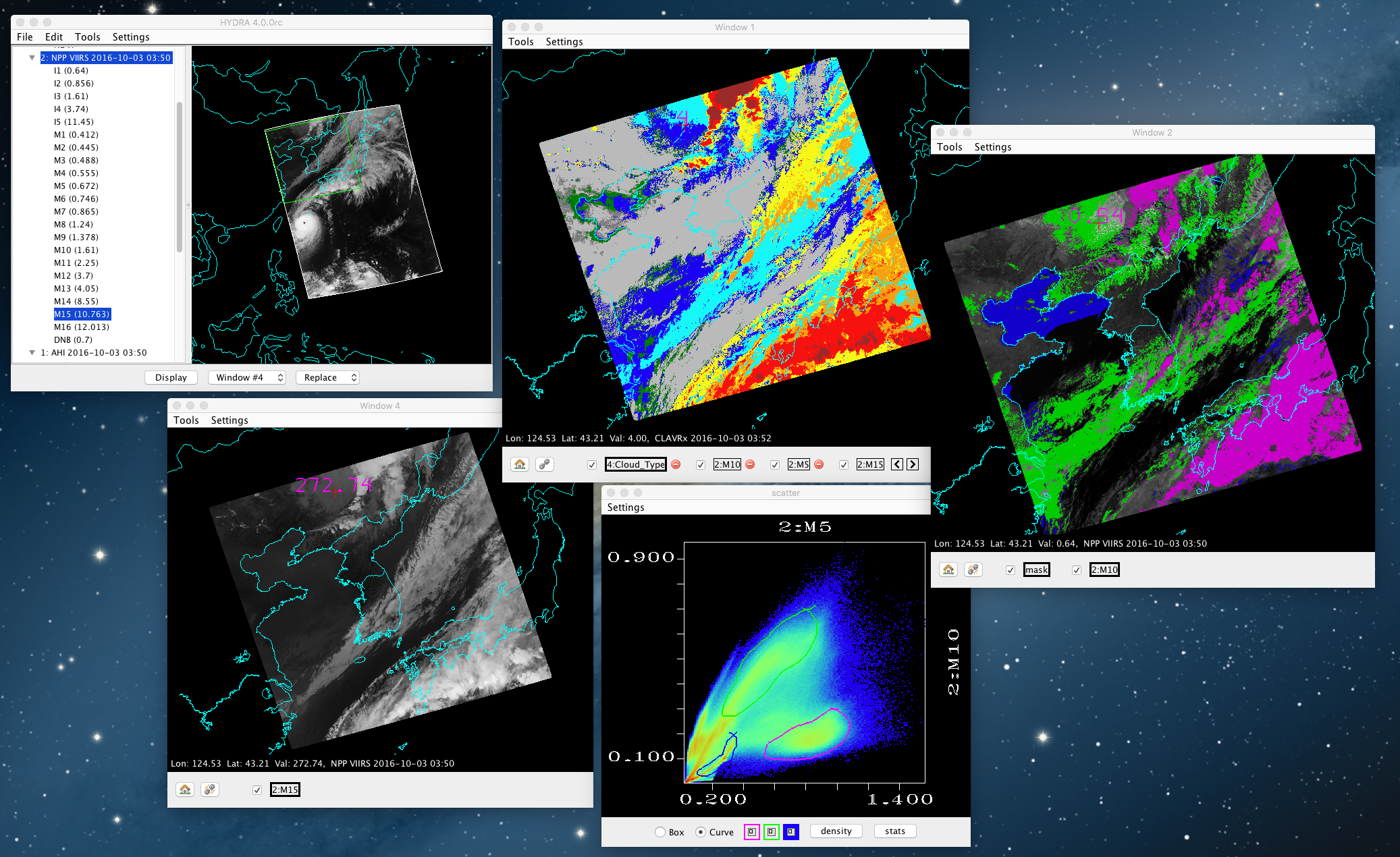This screenshot has width=1400, height=857.
Task: Click the home icon in Window 4
Action: click(185, 790)
